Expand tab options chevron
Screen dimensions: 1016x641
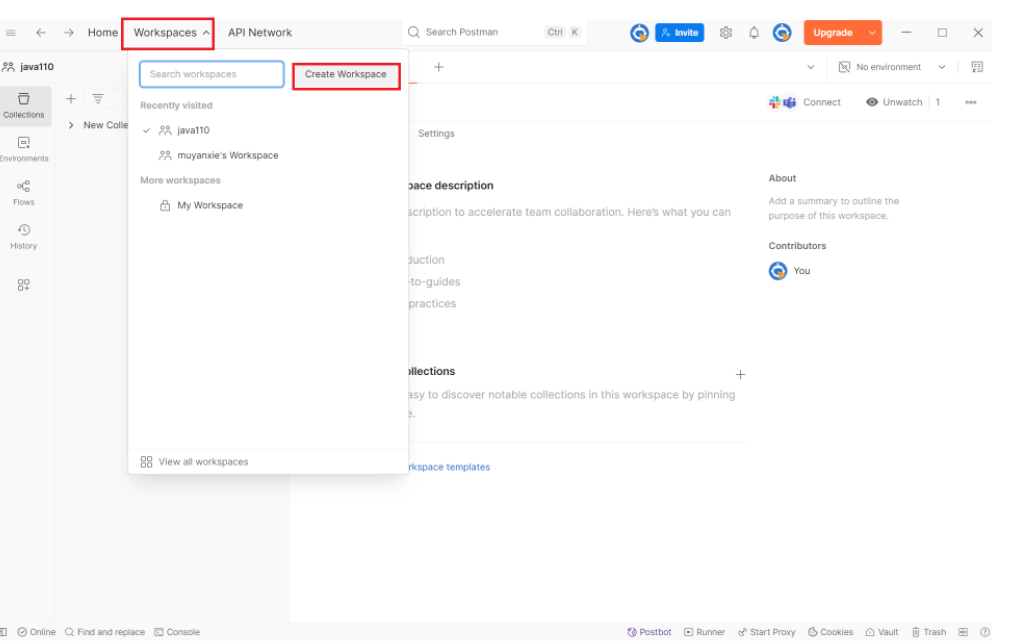pos(811,67)
